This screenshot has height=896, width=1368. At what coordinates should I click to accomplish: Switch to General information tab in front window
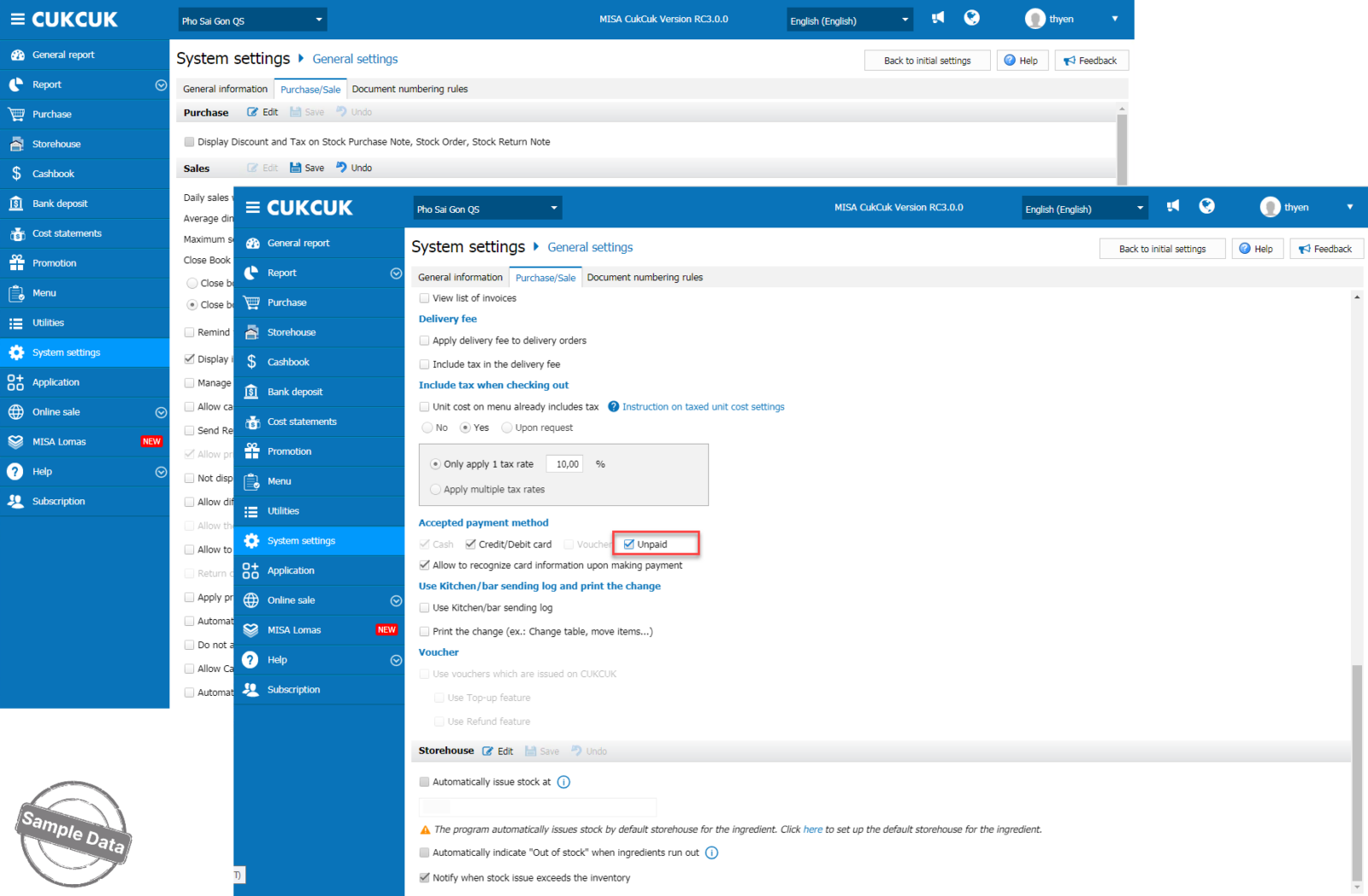tap(460, 277)
